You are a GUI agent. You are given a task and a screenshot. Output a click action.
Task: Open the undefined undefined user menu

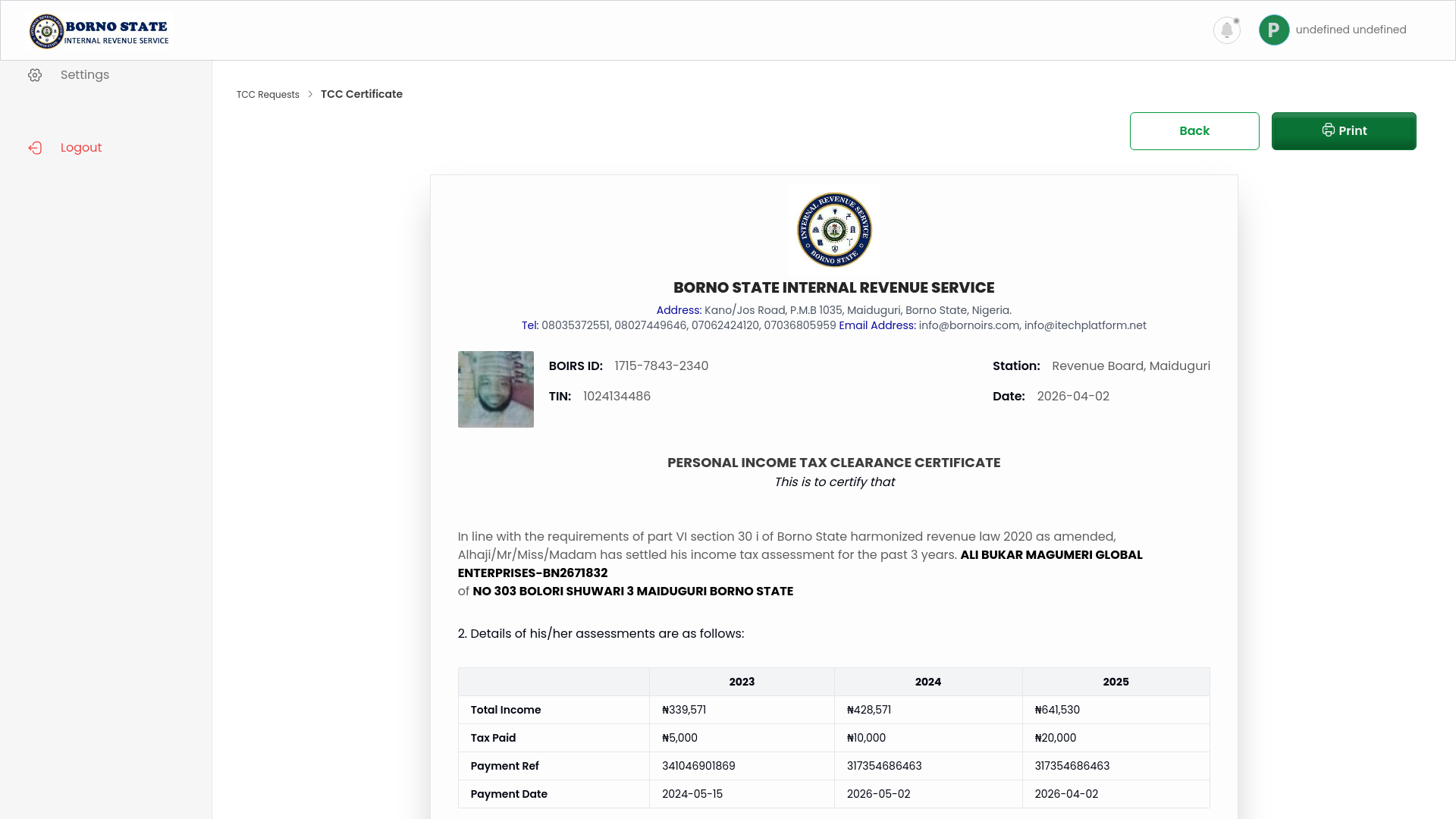(x=1351, y=30)
